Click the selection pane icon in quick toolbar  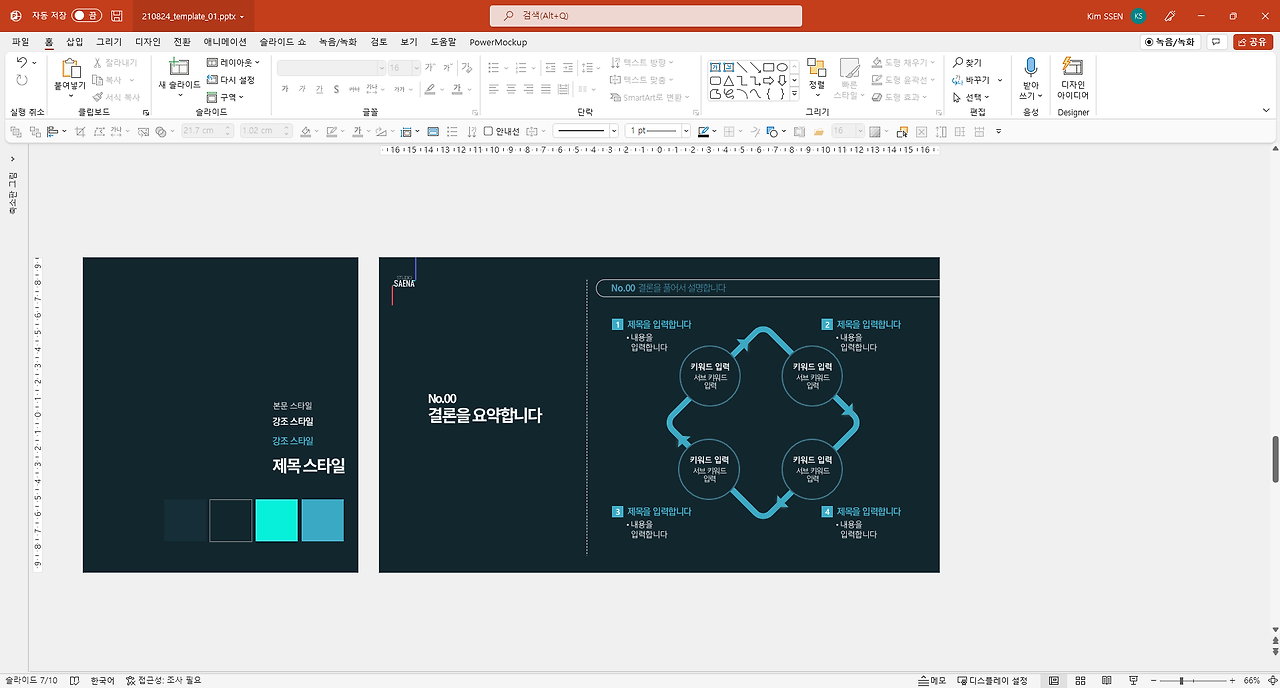click(x=902, y=131)
